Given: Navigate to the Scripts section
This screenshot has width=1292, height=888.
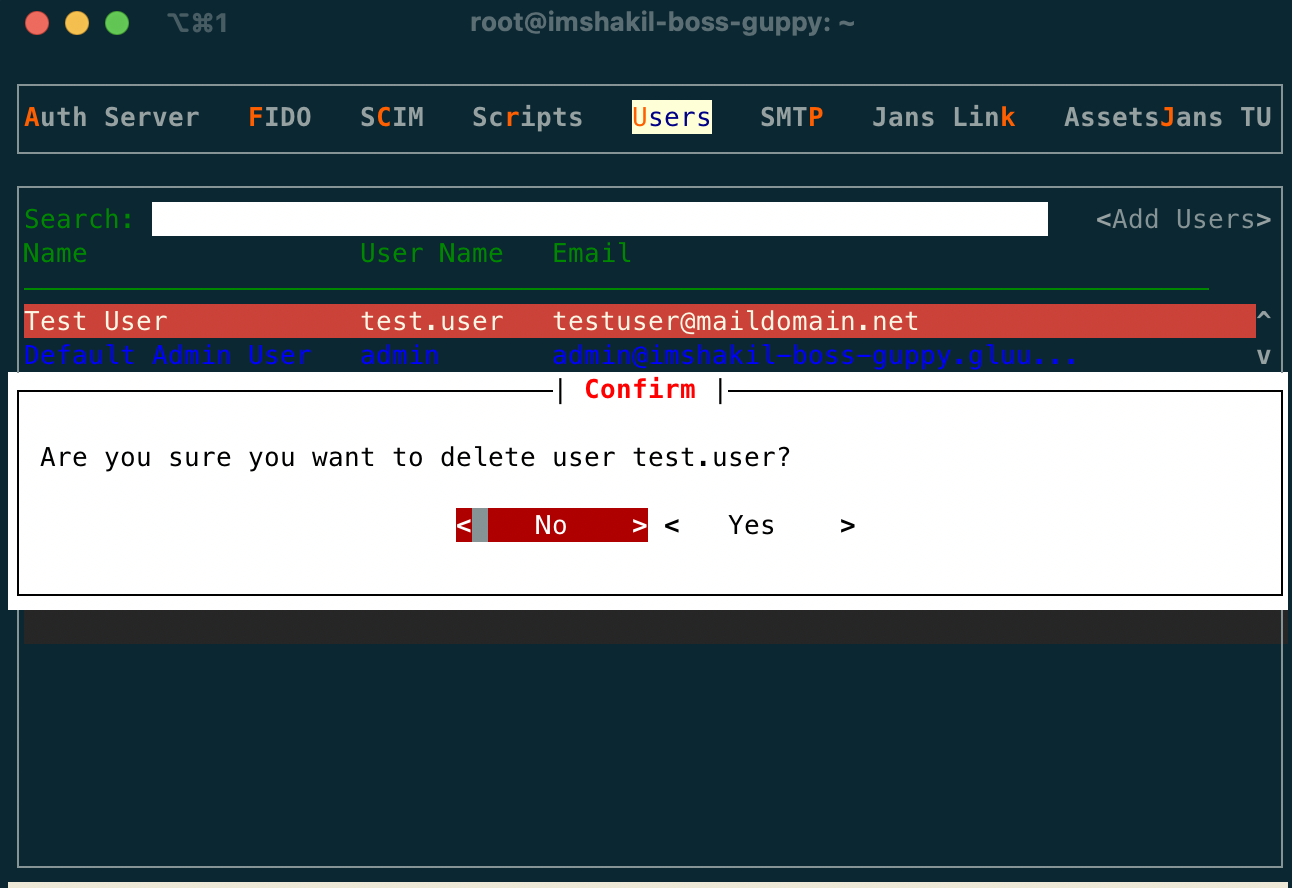Looking at the screenshot, I should (x=527, y=117).
